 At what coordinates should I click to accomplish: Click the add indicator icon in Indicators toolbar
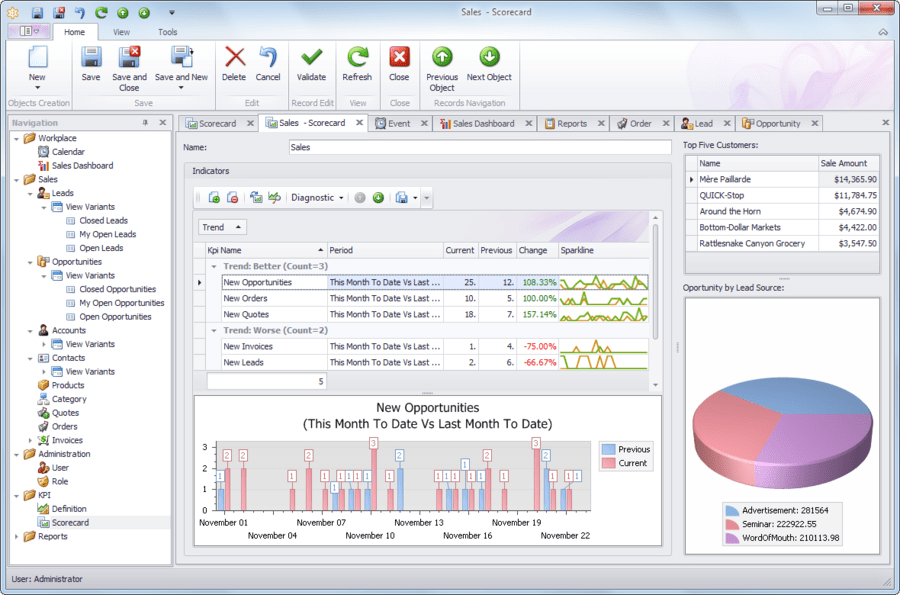(x=214, y=198)
